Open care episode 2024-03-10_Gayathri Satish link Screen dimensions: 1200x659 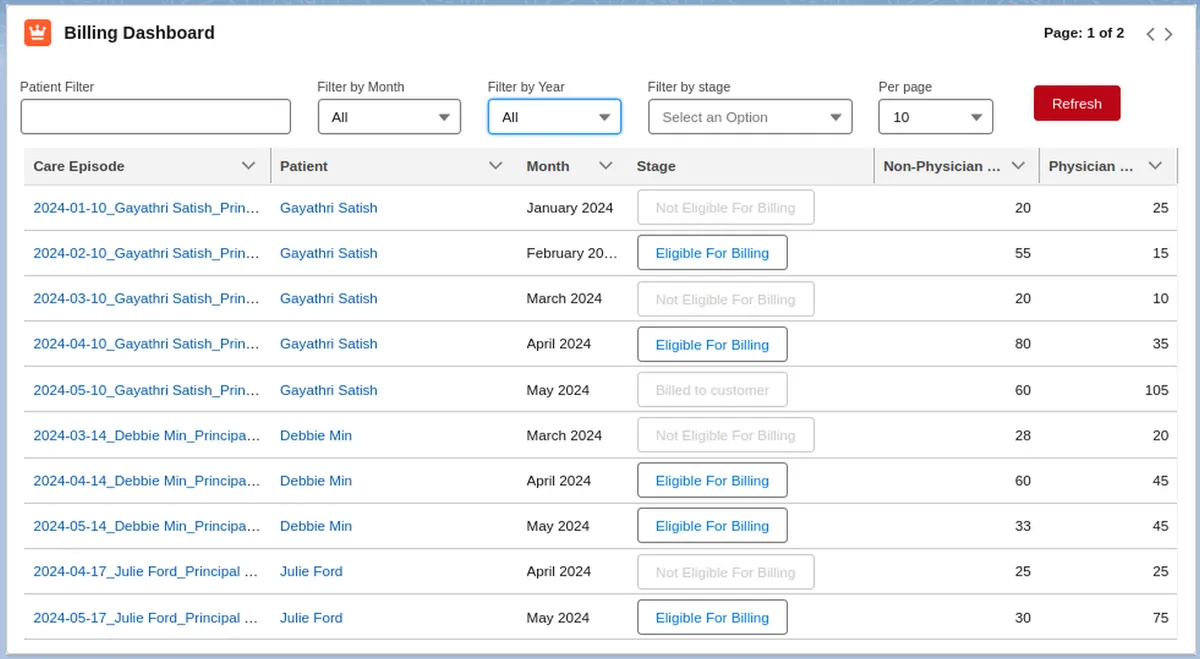[146, 298]
